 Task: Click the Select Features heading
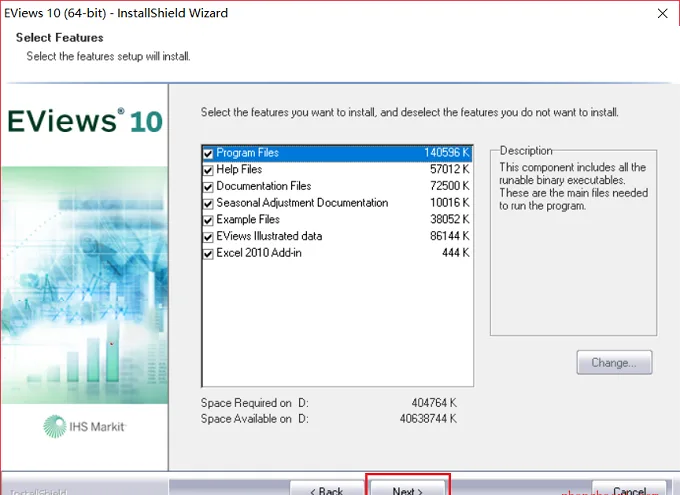point(59,38)
